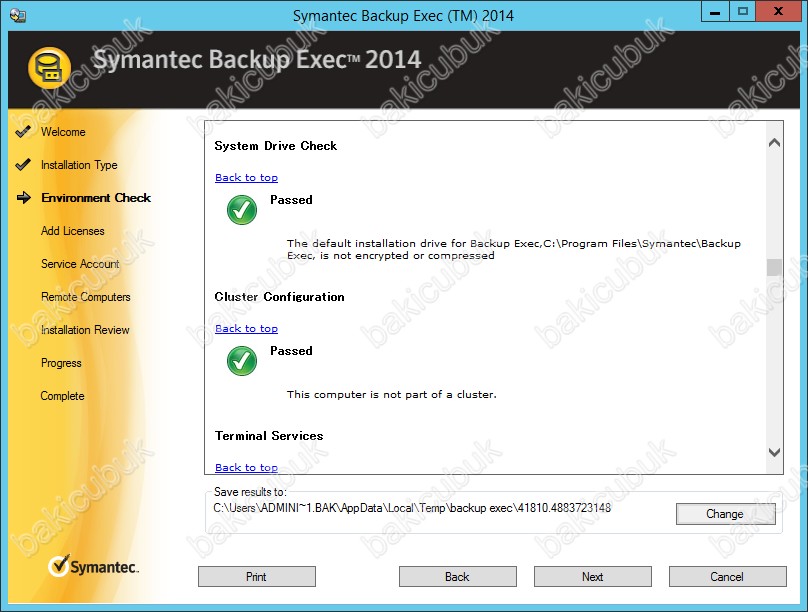
Task: Select the Complete step
Action: coord(62,396)
